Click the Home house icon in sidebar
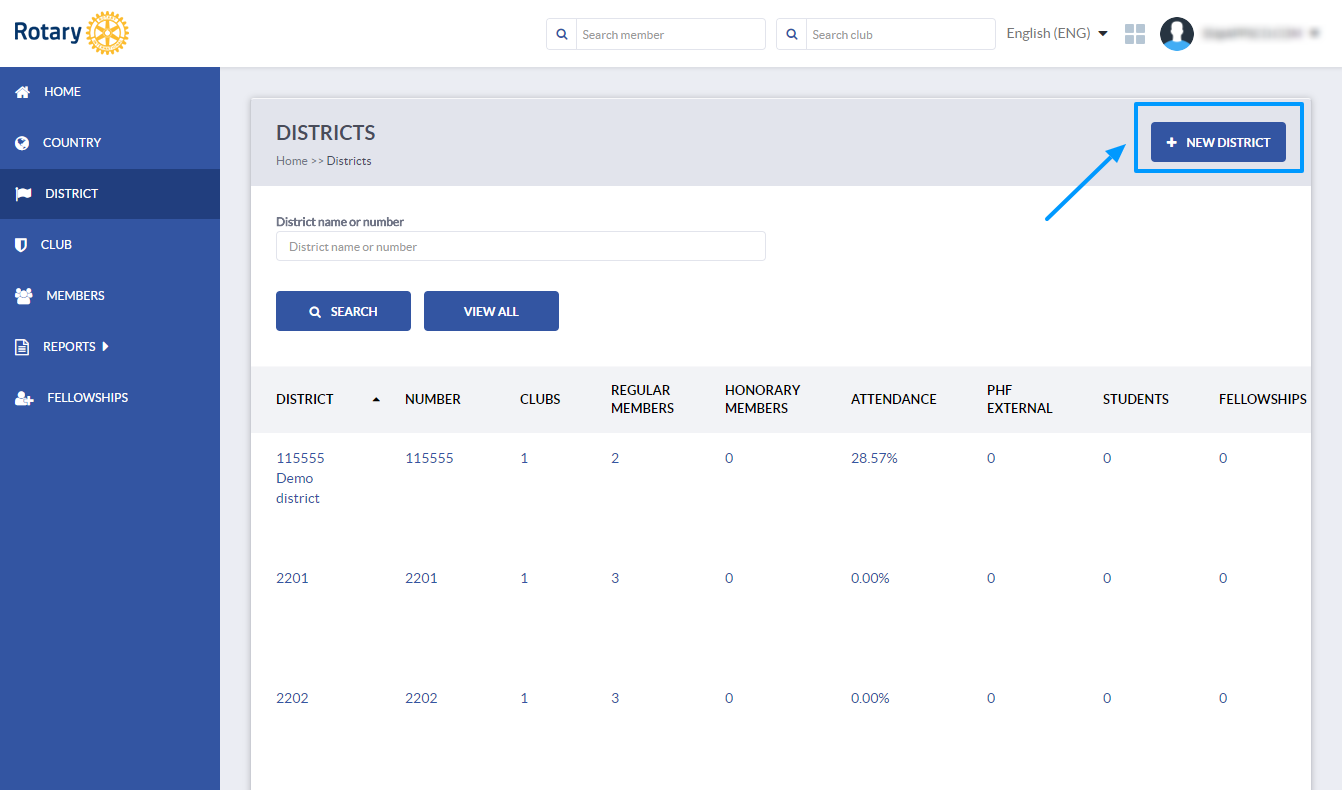This screenshot has width=1342, height=790. point(22,92)
